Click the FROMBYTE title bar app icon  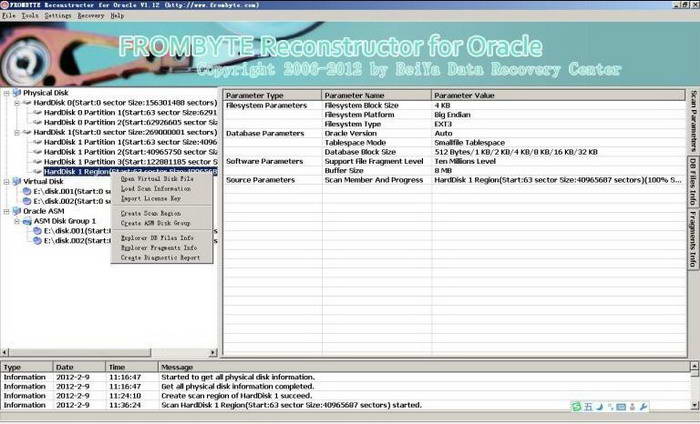click(x=4, y=5)
